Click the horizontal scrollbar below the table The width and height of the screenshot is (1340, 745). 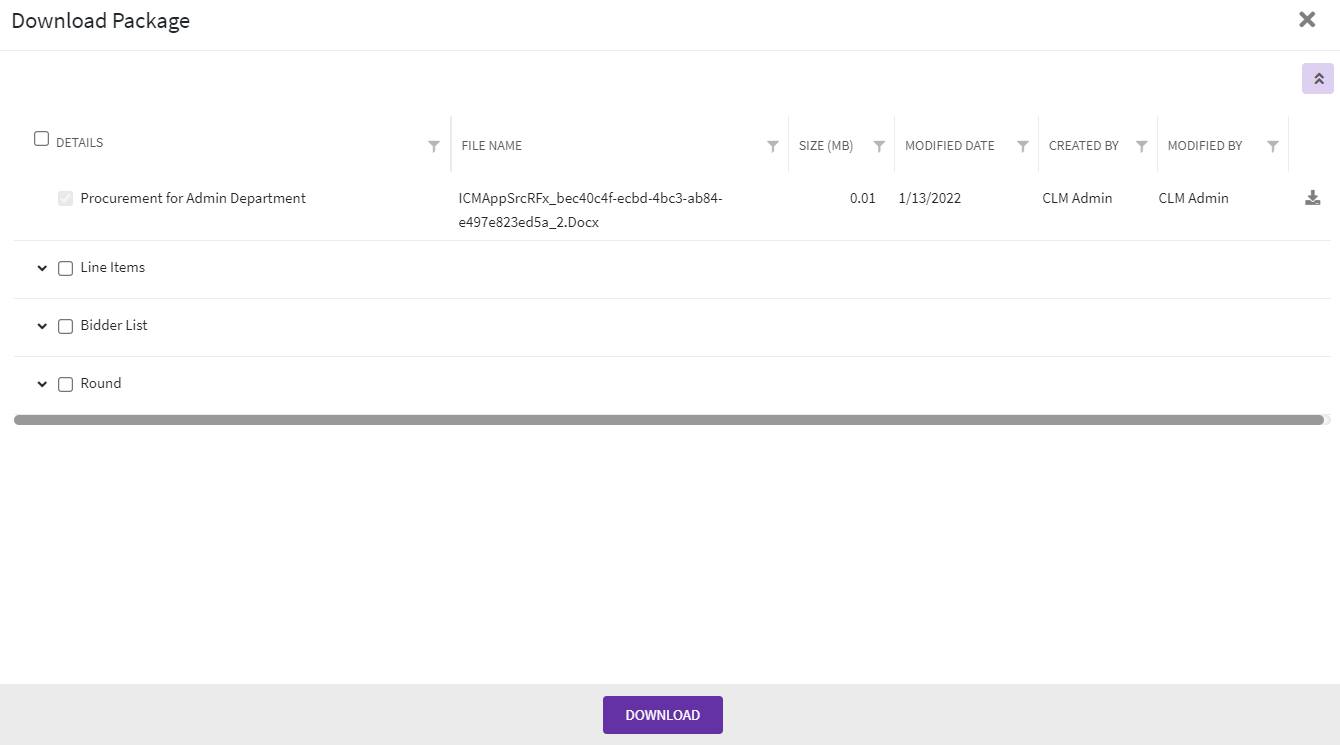(x=668, y=420)
